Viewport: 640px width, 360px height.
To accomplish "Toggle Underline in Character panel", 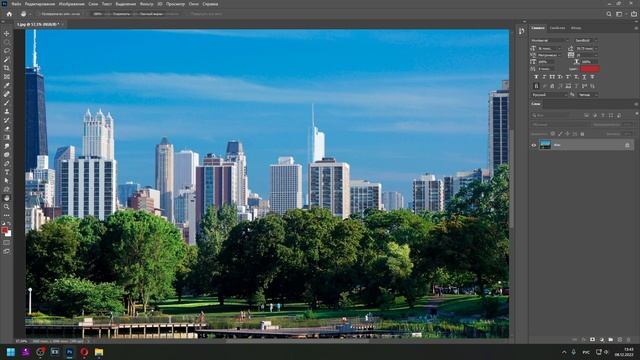I will point(584,77).
